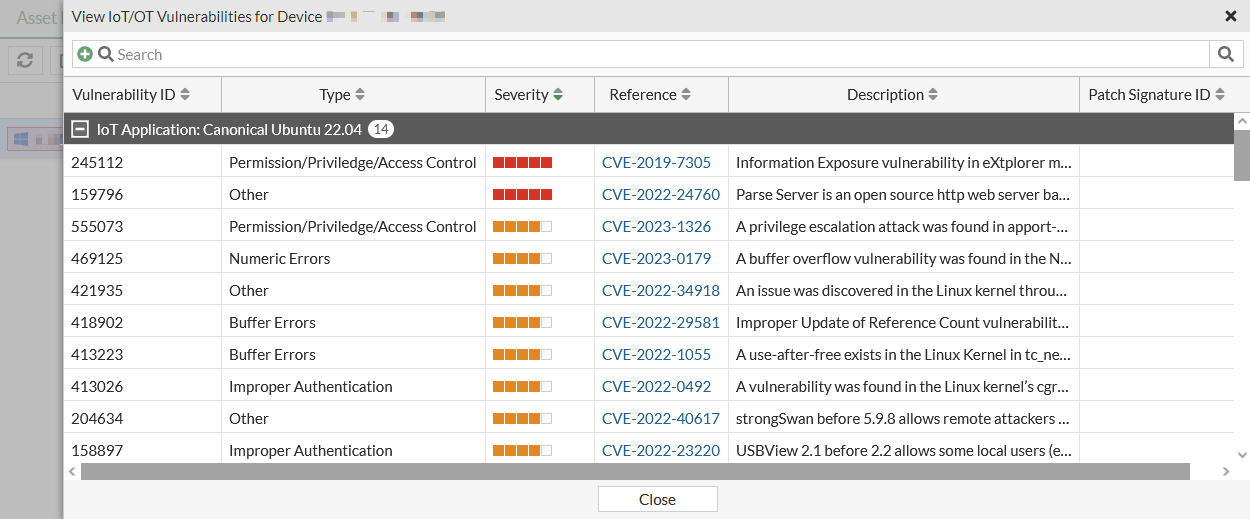The image size is (1250, 519).
Task: Open the CVE-2022-24760 reference link
Action: click(660, 195)
